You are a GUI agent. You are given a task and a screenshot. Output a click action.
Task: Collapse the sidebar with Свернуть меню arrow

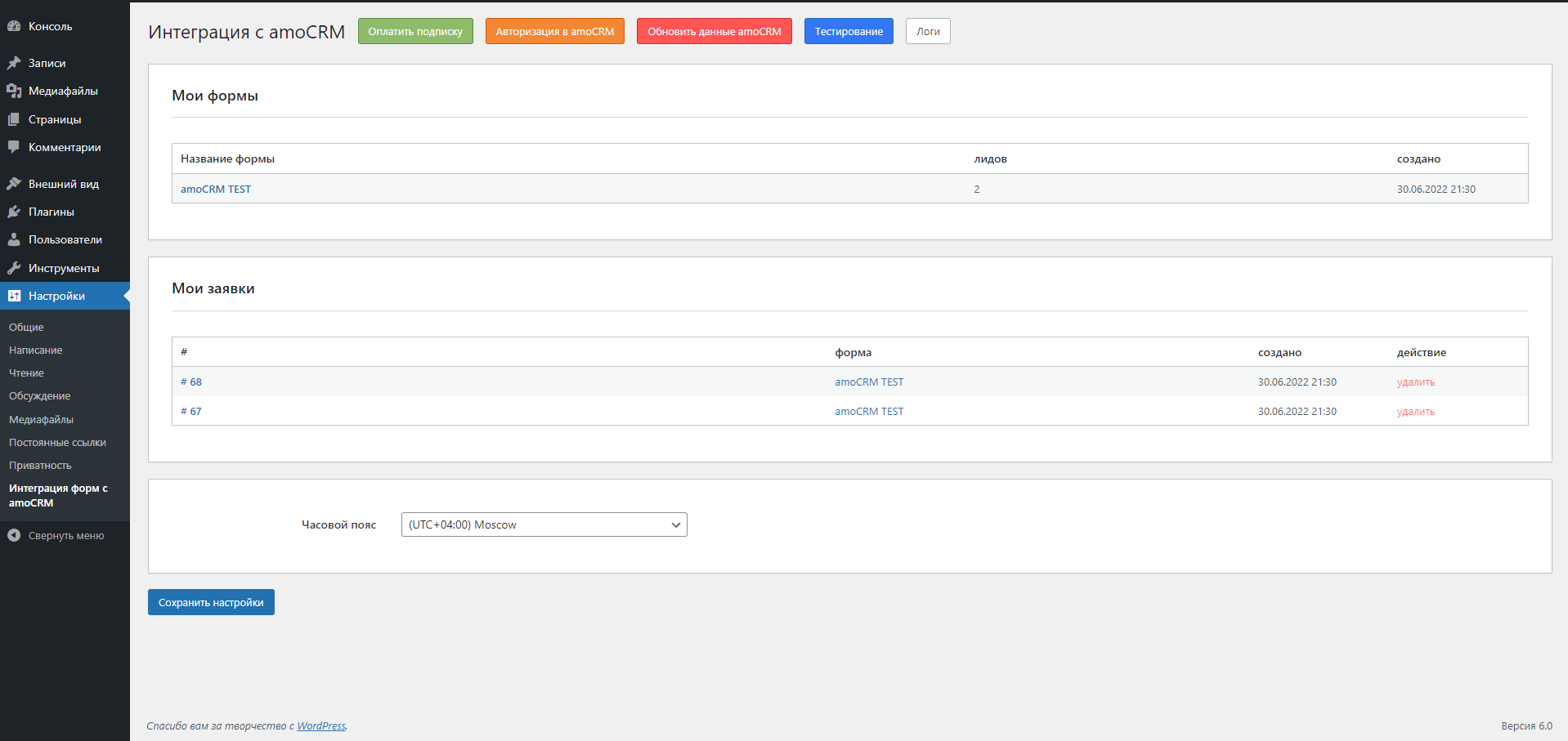[x=14, y=535]
